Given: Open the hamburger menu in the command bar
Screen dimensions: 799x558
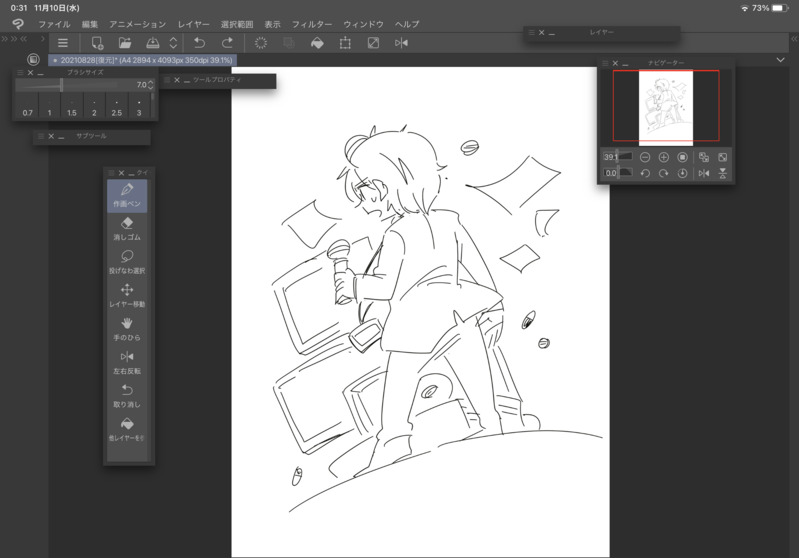Looking at the screenshot, I should click(x=63, y=43).
